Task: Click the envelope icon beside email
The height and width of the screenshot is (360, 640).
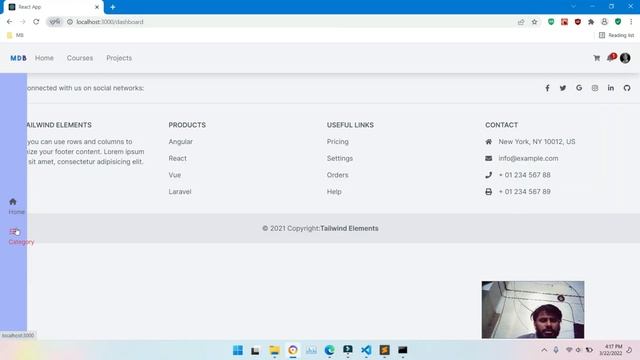Action: (x=489, y=158)
